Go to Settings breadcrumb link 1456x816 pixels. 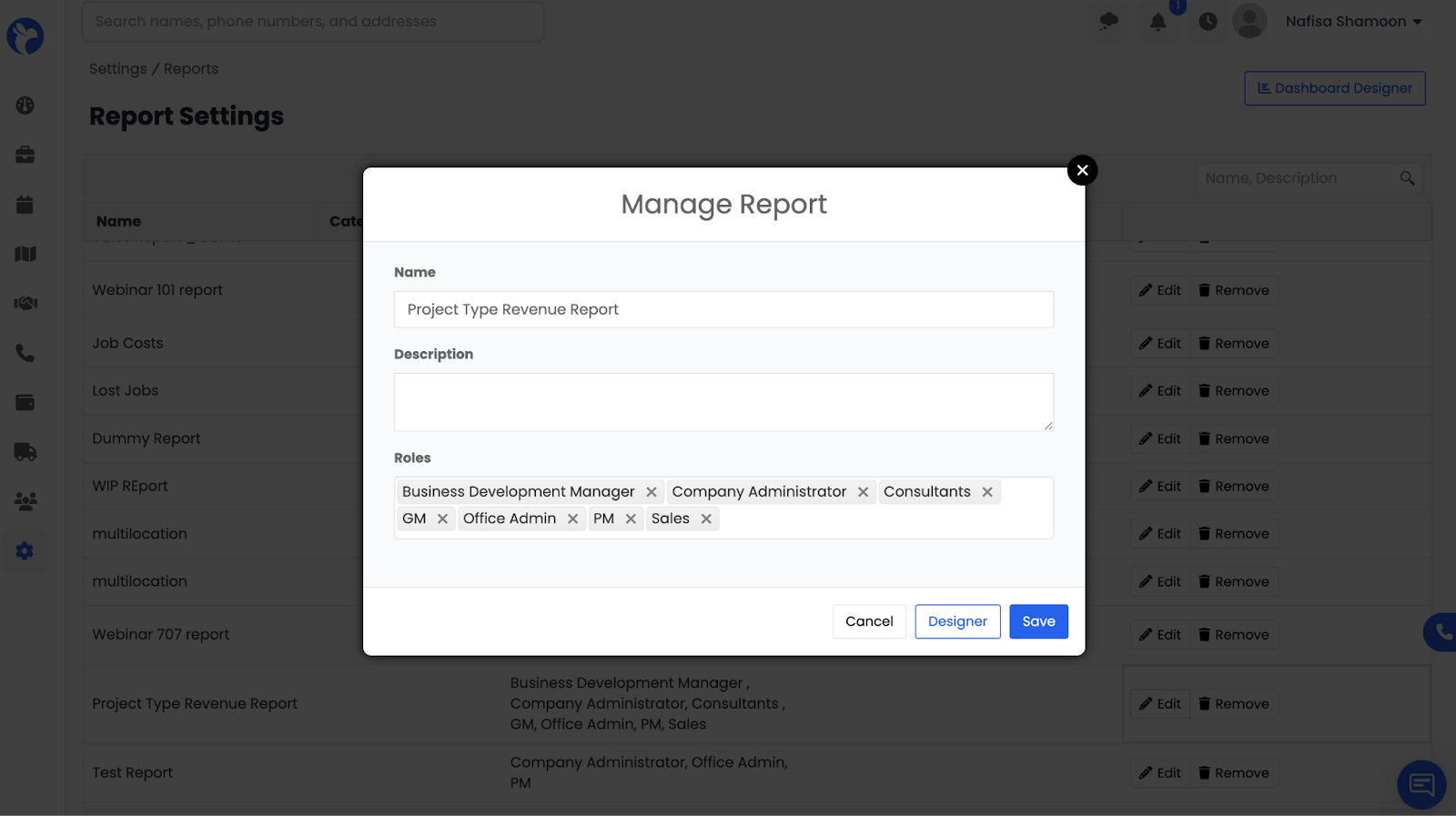117,69
